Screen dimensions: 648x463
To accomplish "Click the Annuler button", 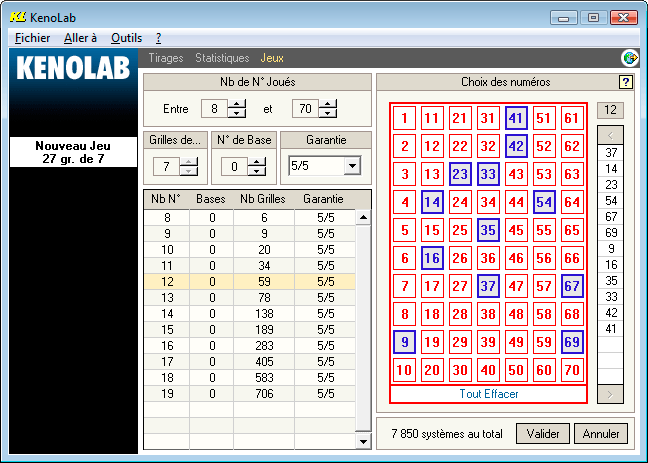I will click(x=601, y=434).
